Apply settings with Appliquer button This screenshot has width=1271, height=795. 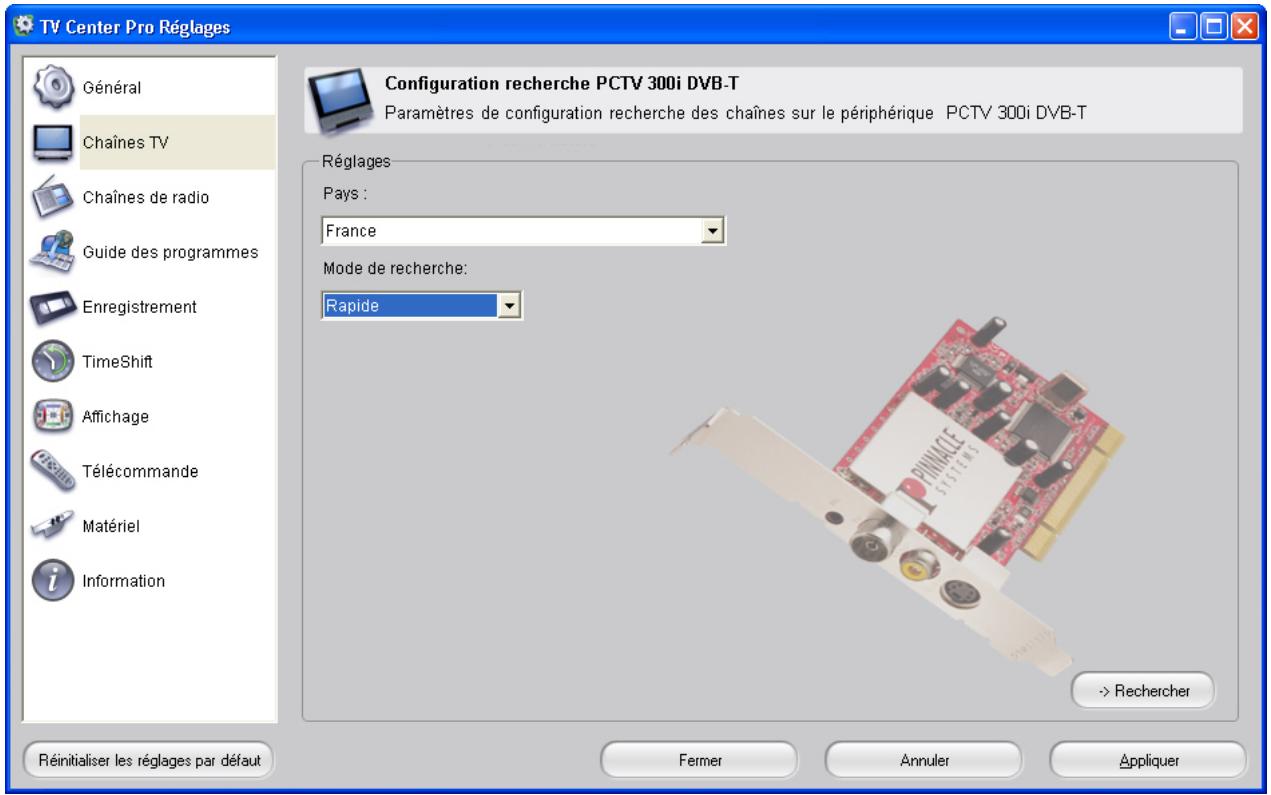coord(1149,759)
